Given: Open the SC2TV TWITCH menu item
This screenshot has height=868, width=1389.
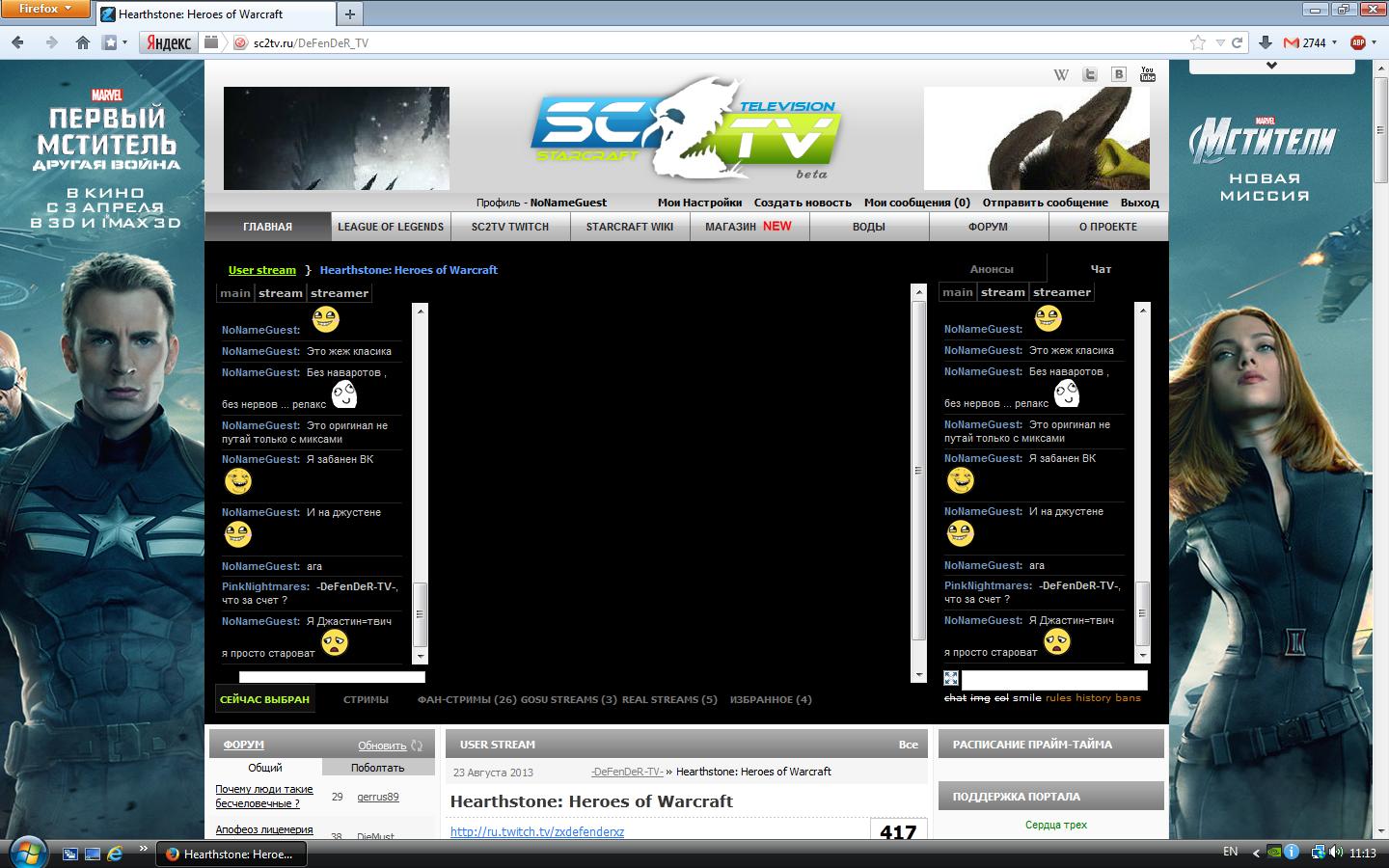Looking at the screenshot, I should click(510, 227).
